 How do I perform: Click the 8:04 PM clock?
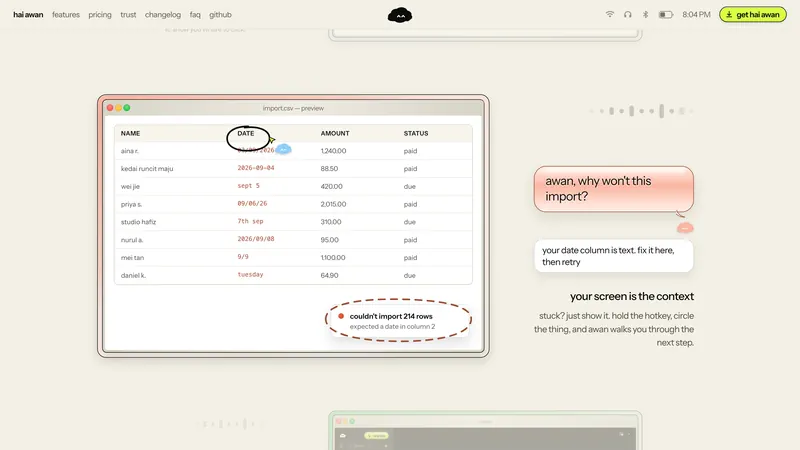[x=696, y=15]
